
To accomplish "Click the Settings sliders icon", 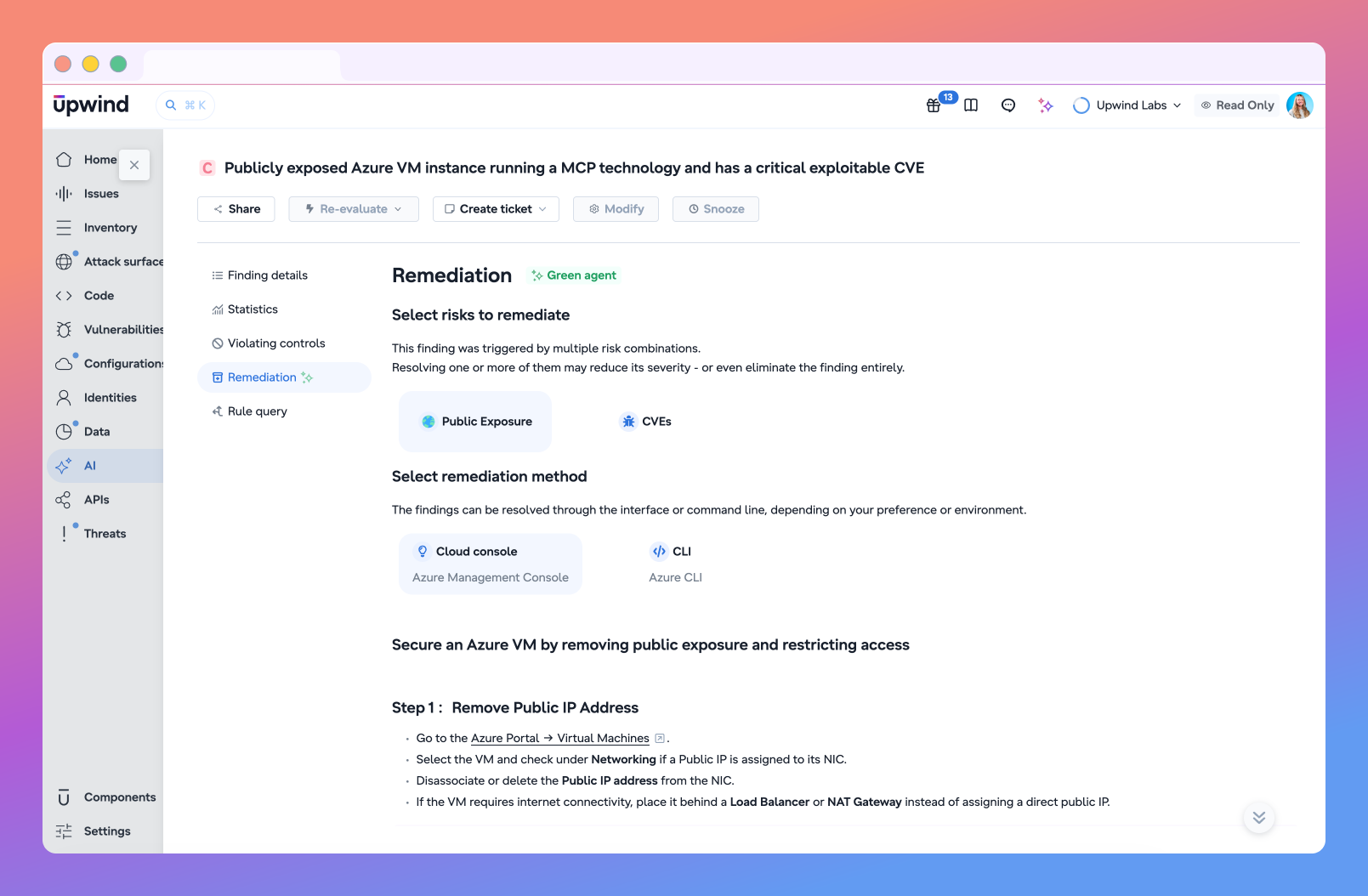I will click(x=64, y=831).
